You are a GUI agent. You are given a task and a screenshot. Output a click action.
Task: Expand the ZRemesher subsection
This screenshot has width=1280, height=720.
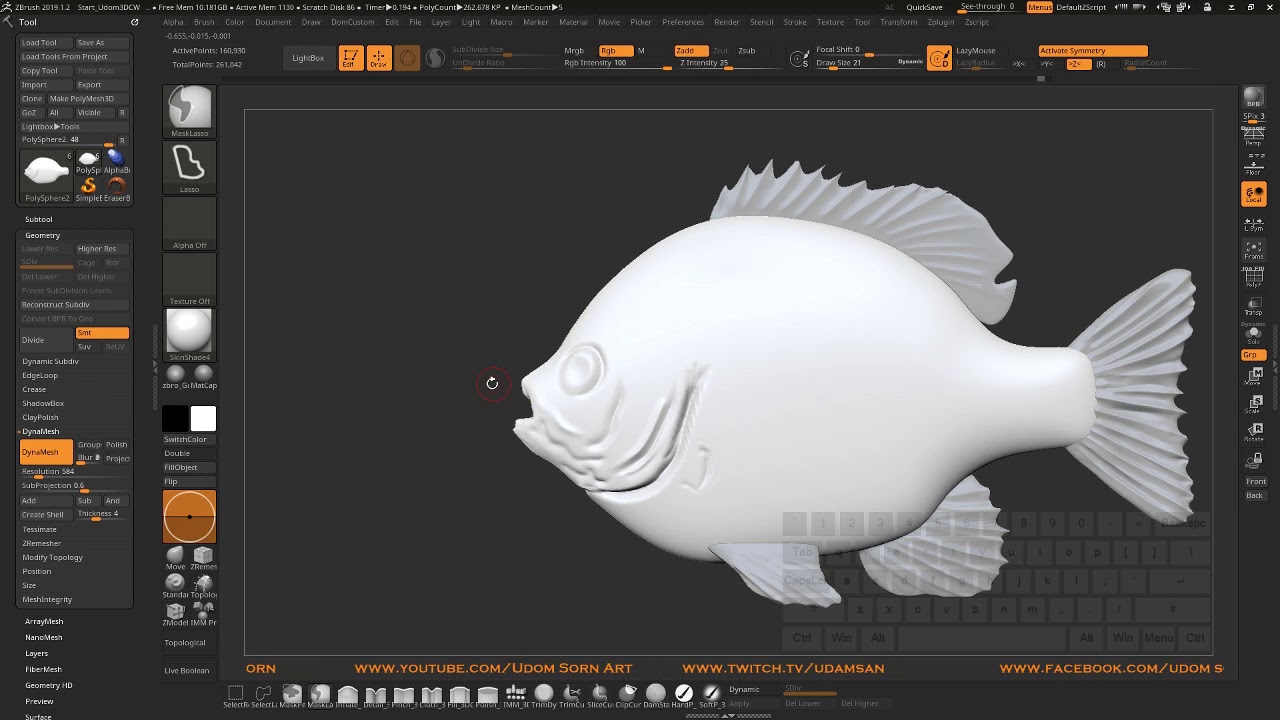[x=42, y=543]
